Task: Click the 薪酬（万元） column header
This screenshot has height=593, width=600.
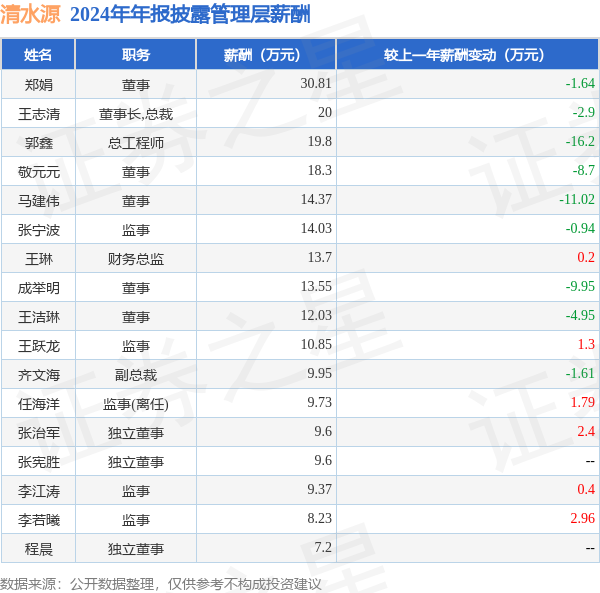Action: (x=266, y=55)
